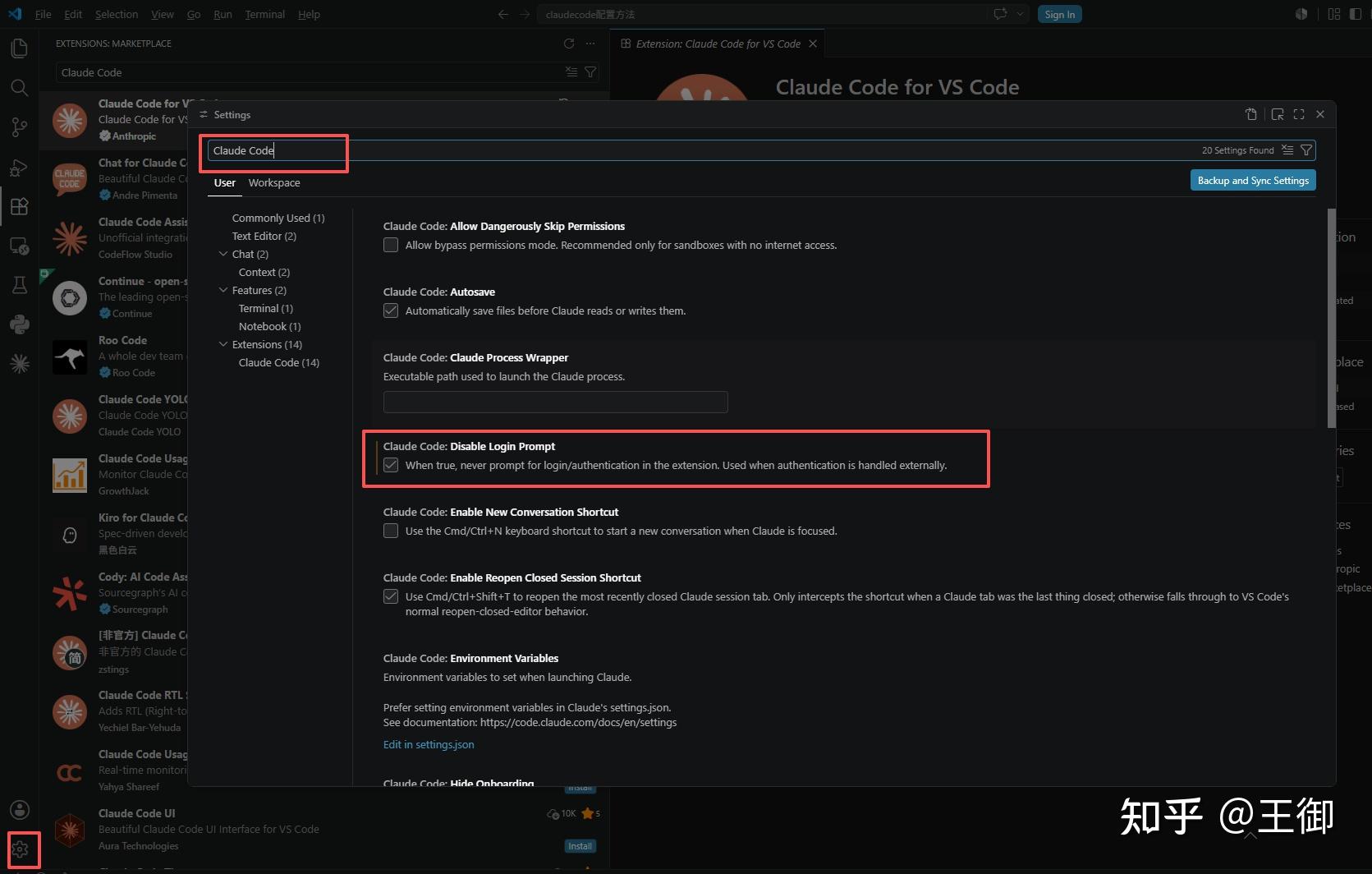Click the Sign In button
Image resolution: width=1372 pixels, height=874 pixels.
pyautogui.click(x=1060, y=14)
